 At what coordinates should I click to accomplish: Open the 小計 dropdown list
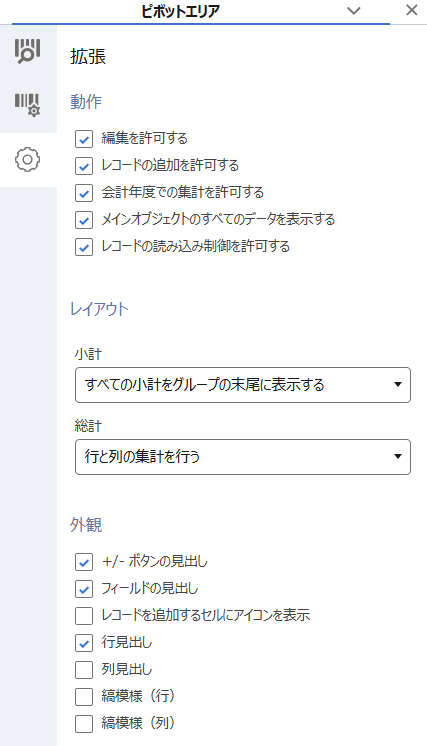click(243, 385)
